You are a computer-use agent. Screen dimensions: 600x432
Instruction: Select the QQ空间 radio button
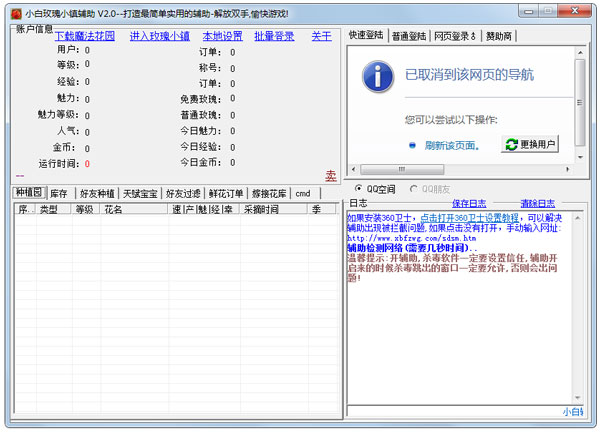click(359, 189)
